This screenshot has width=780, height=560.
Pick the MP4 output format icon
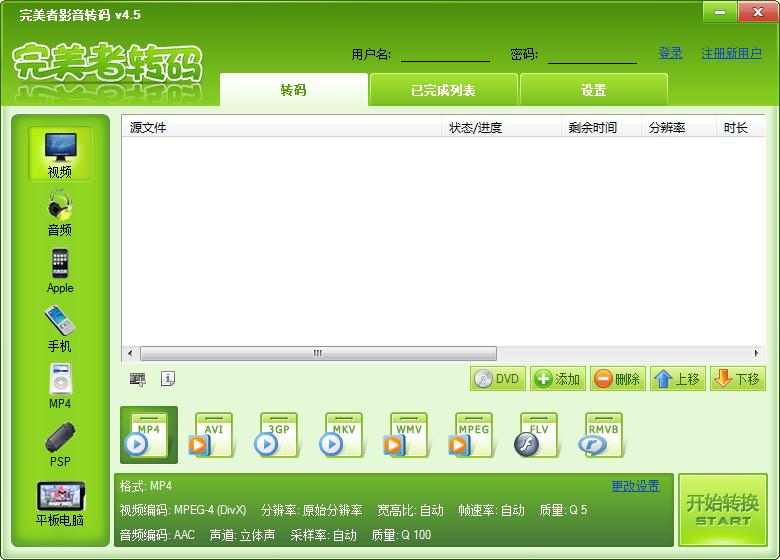(149, 435)
